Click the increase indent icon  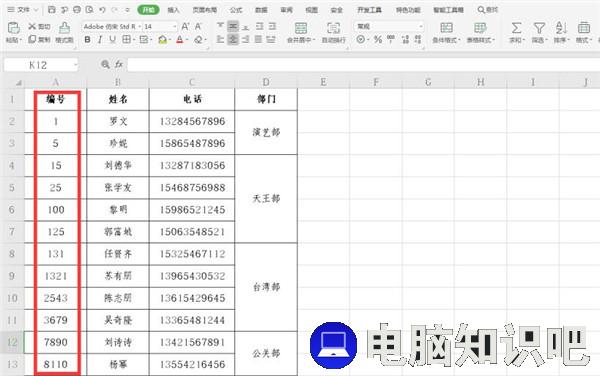(x=272, y=26)
